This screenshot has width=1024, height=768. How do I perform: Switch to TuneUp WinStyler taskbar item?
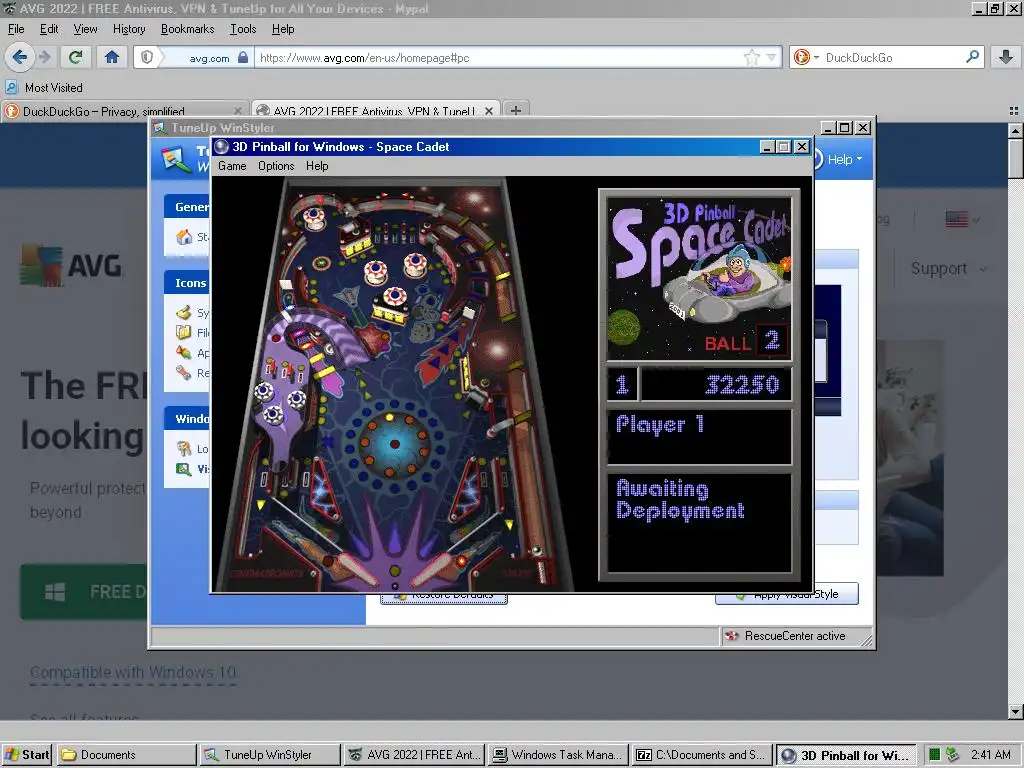[x=270, y=755]
